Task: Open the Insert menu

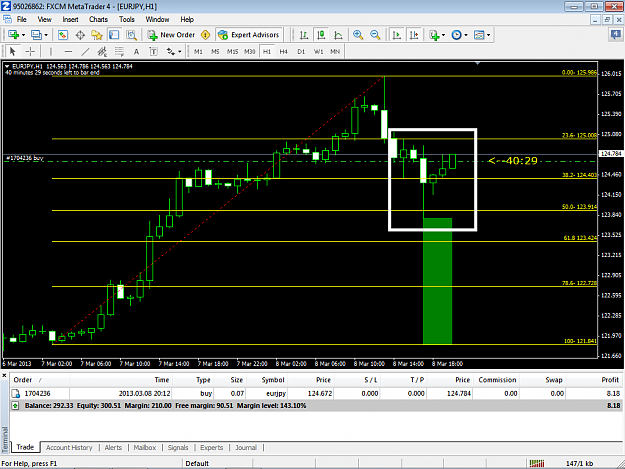Action: pyautogui.click(x=70, y=19)
